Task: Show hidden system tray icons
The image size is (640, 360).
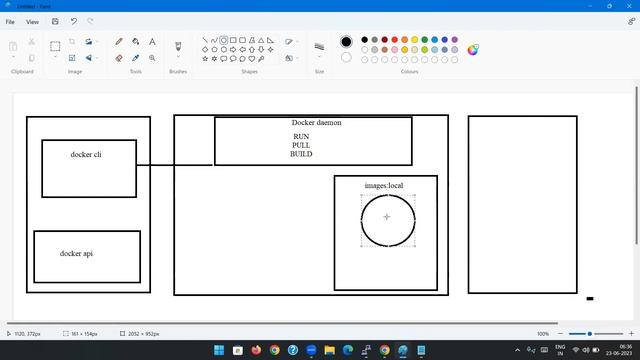Action: point(518,350)
